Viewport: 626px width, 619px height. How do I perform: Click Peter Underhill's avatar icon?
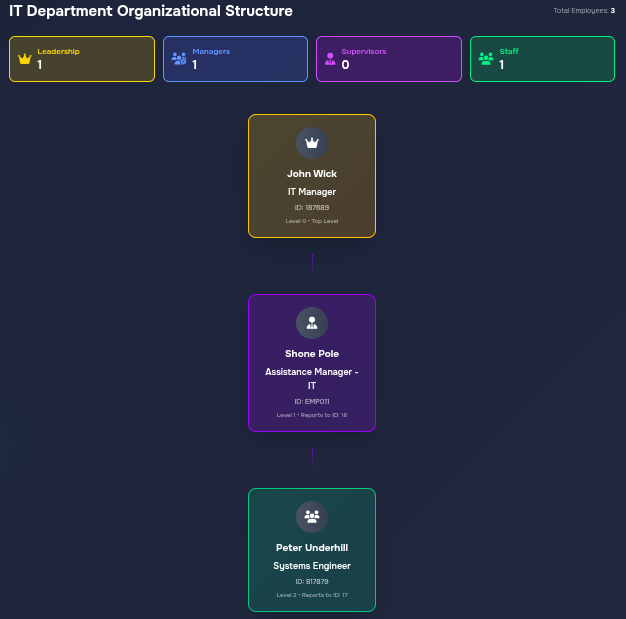click(312, 517)
